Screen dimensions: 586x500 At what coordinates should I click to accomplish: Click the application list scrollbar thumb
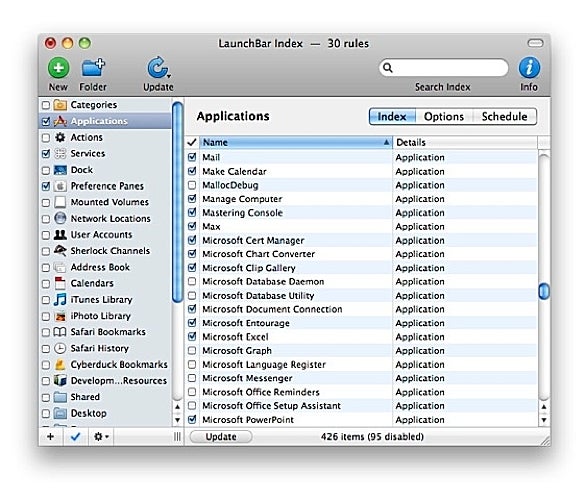point(544,291)
